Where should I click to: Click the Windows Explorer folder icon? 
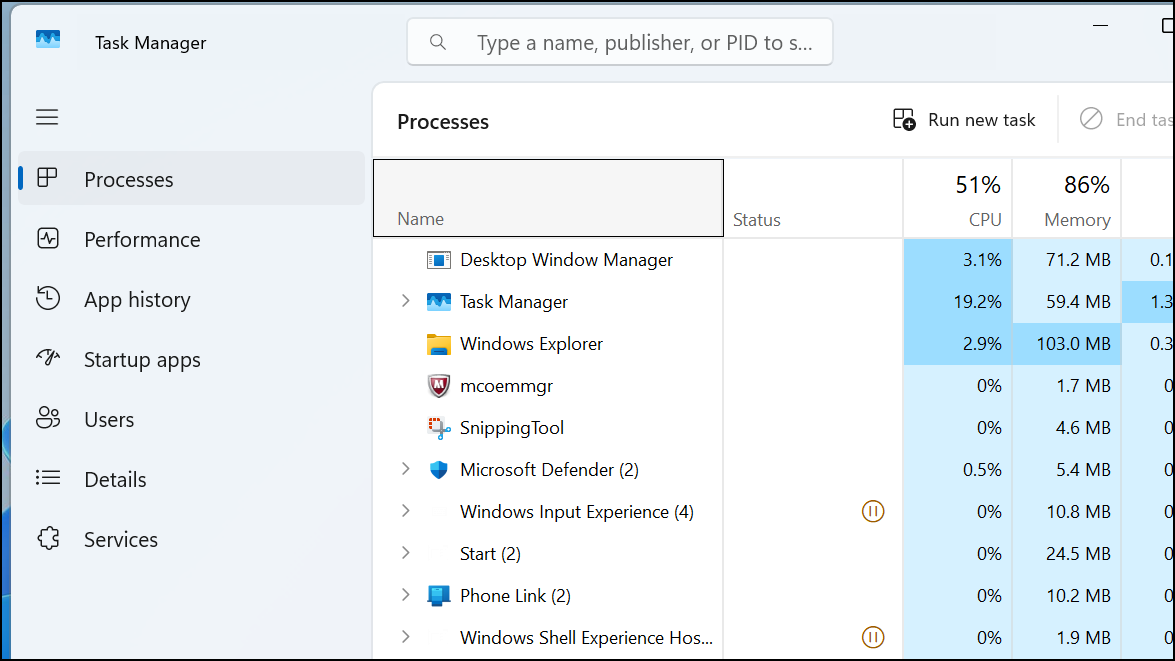tap(438, 344)
